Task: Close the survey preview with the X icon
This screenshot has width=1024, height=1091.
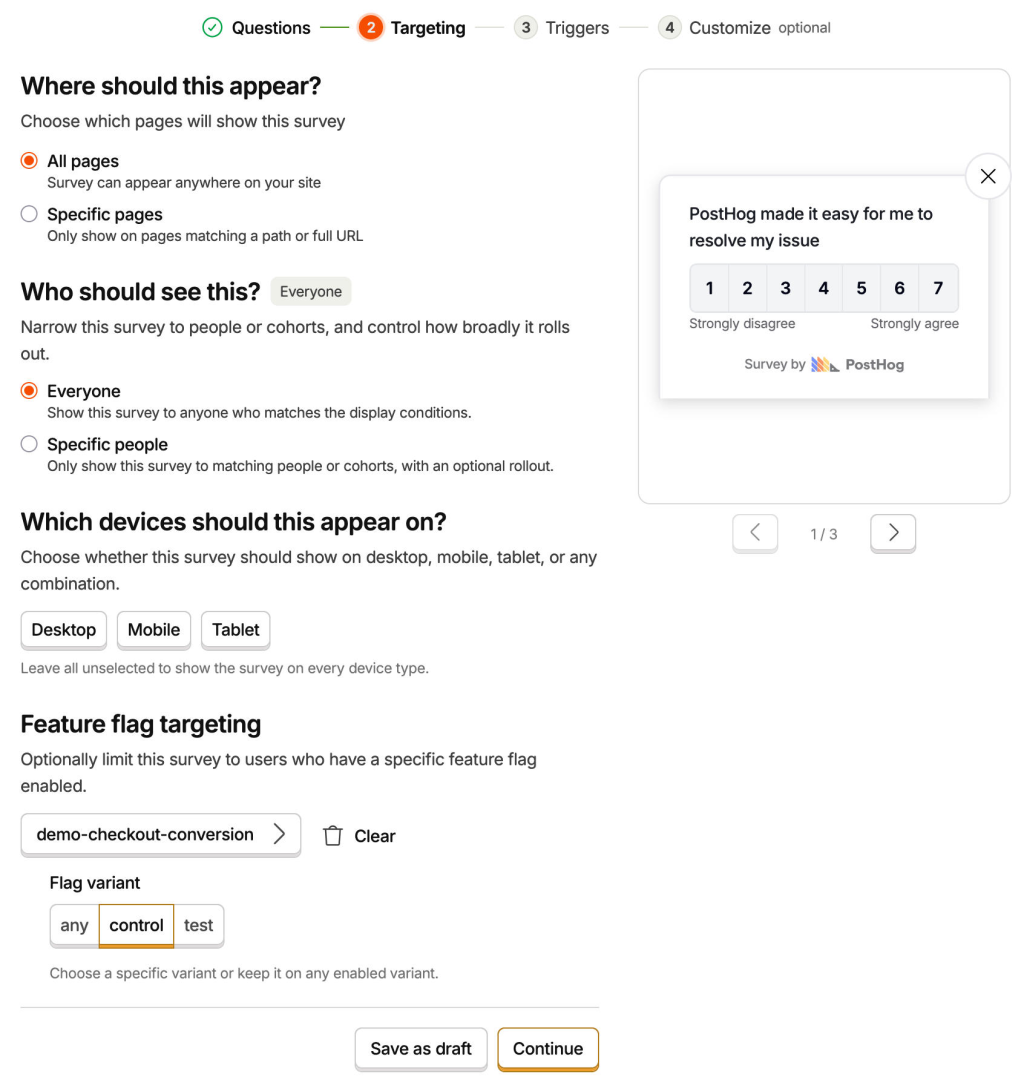Action: (x=988, y=176)
